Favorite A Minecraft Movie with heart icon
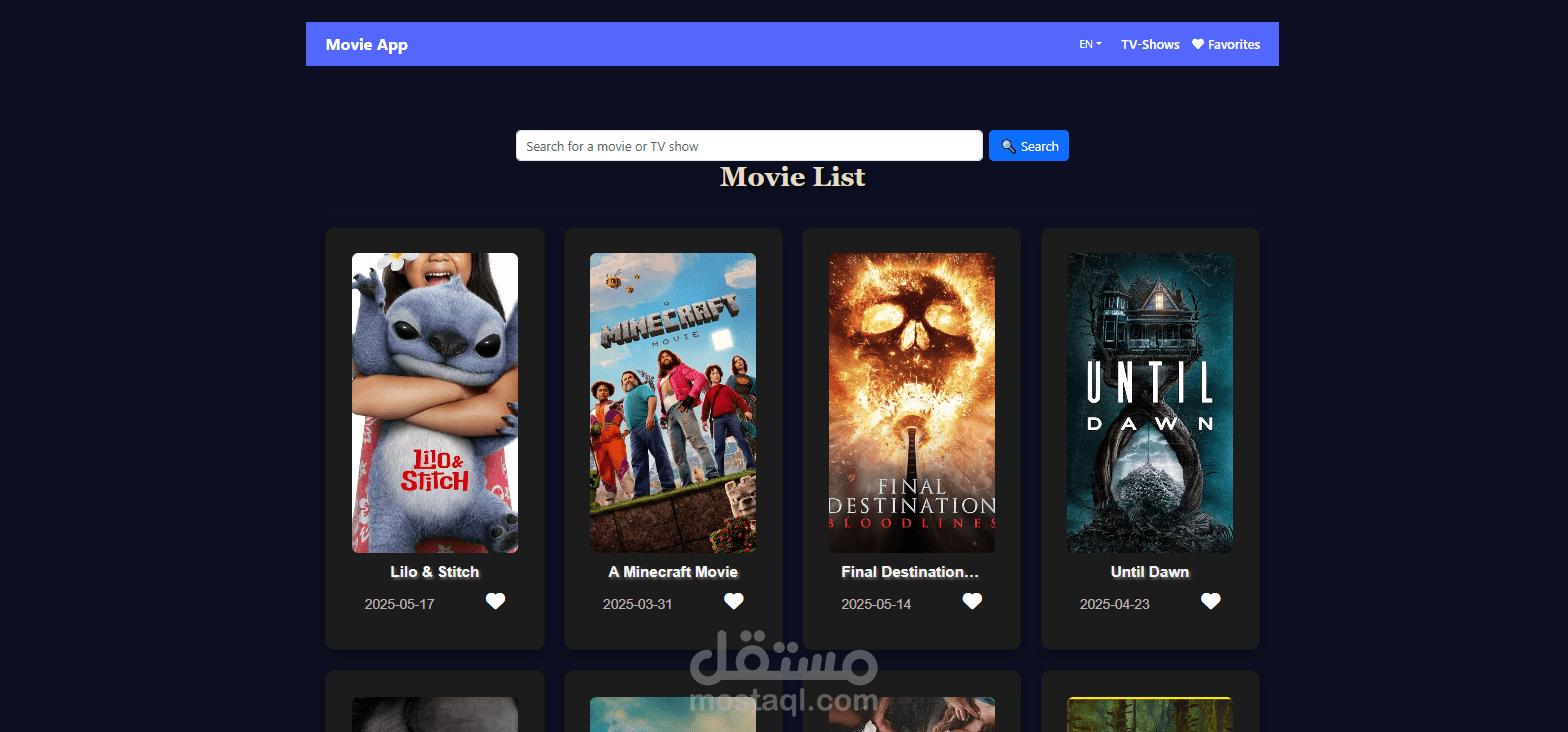Viewport: 1568px width, 732px height. point(734,601)
